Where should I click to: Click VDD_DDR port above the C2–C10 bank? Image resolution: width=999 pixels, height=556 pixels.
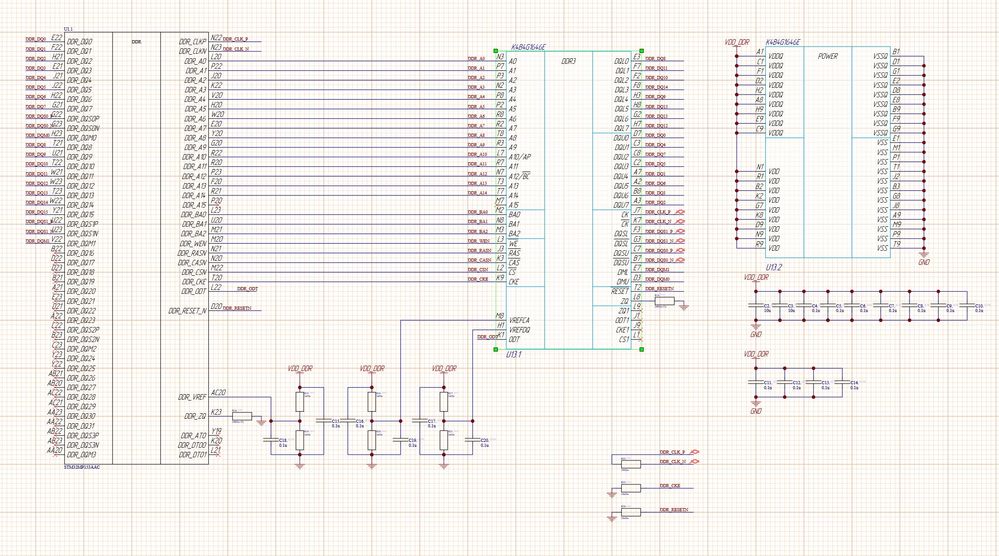coord(756,278)
